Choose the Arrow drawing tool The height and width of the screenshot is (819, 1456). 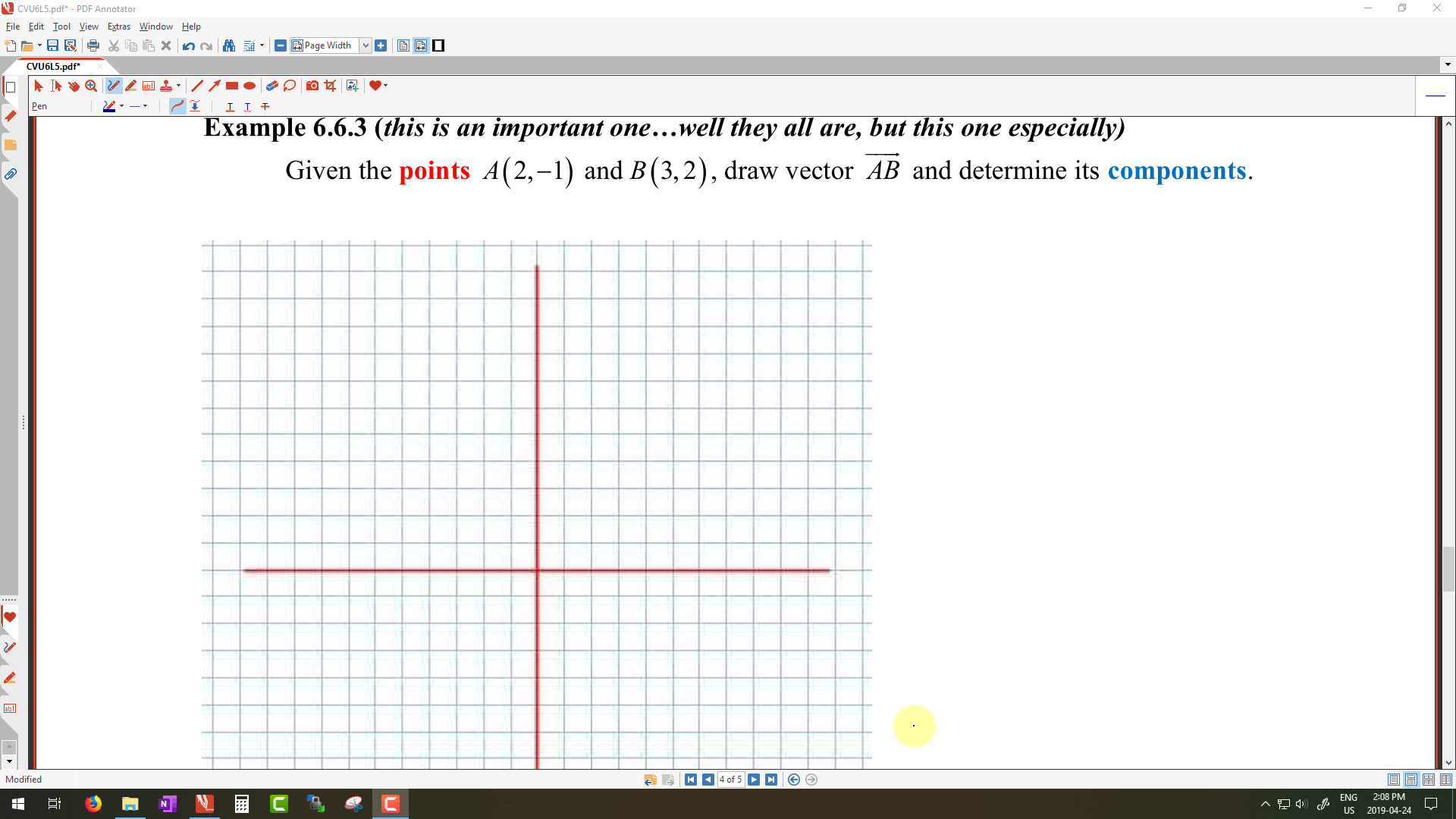(x=215, y=86)
